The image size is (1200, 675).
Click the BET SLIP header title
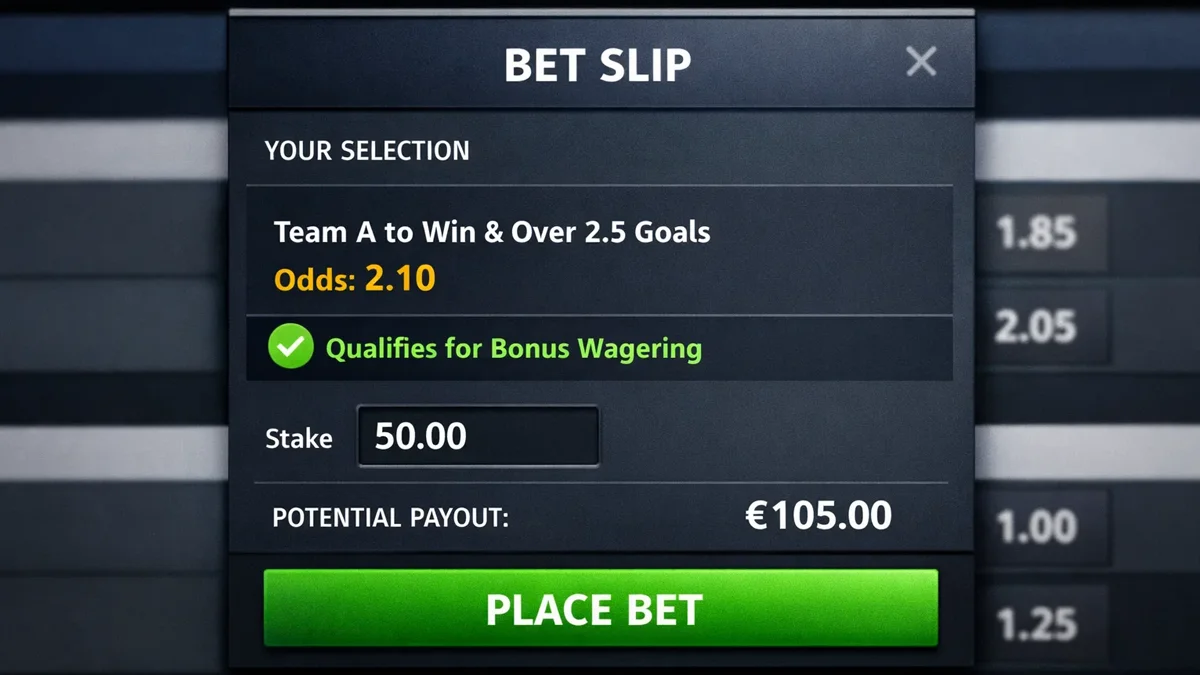597,65
